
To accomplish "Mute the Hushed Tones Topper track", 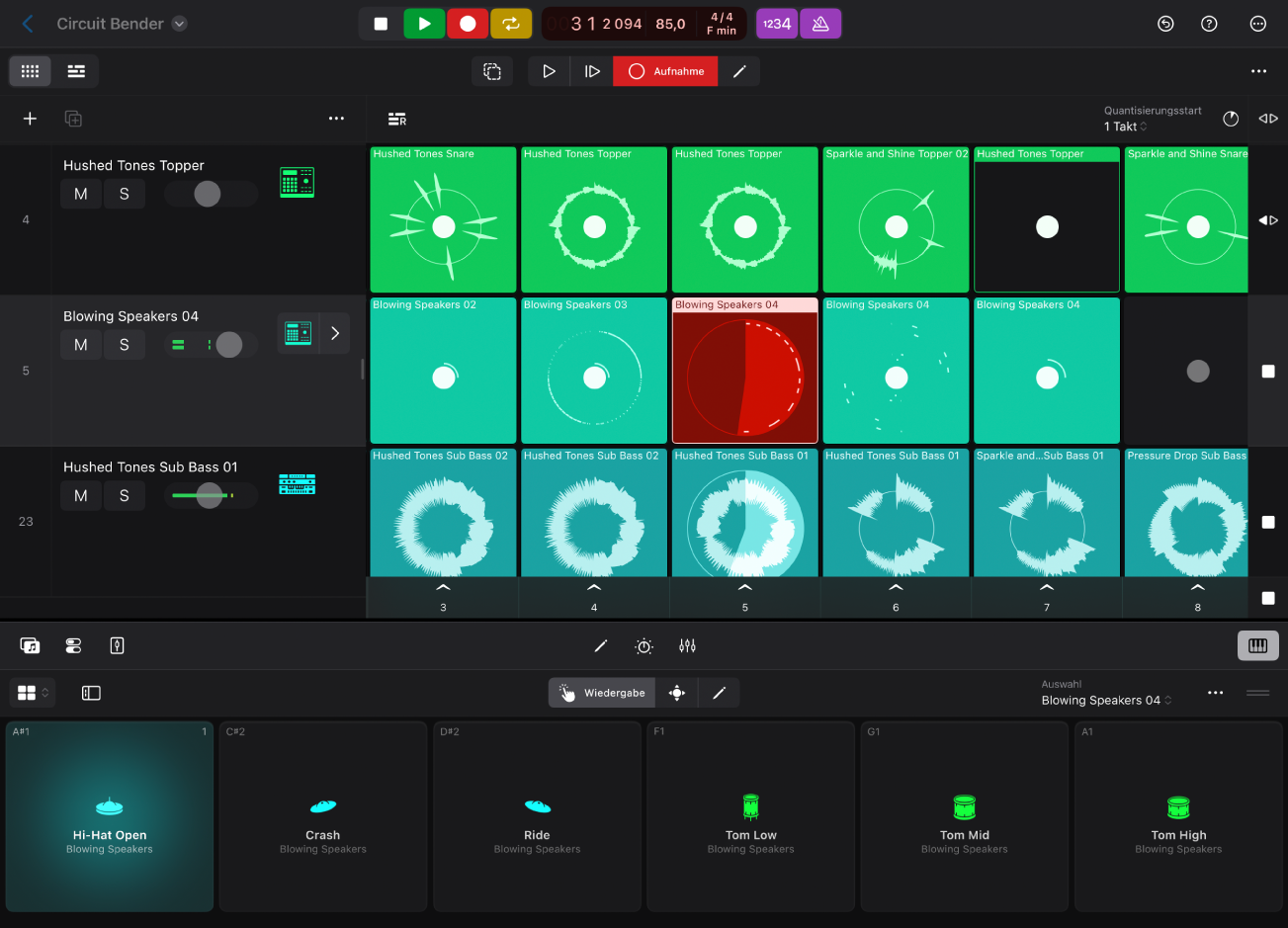I will pyautogui.click(x=81, y=194).
